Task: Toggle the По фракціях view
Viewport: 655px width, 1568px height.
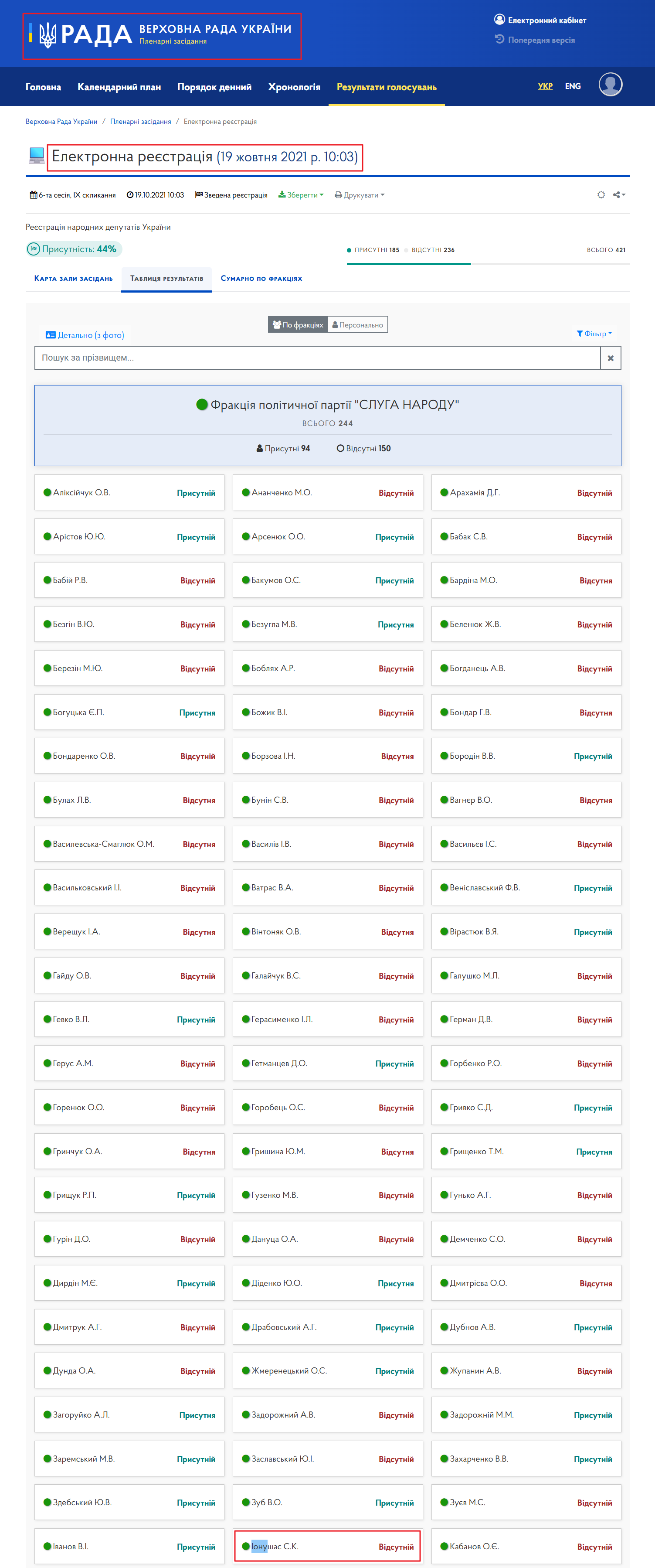Action: pos(298,325)
